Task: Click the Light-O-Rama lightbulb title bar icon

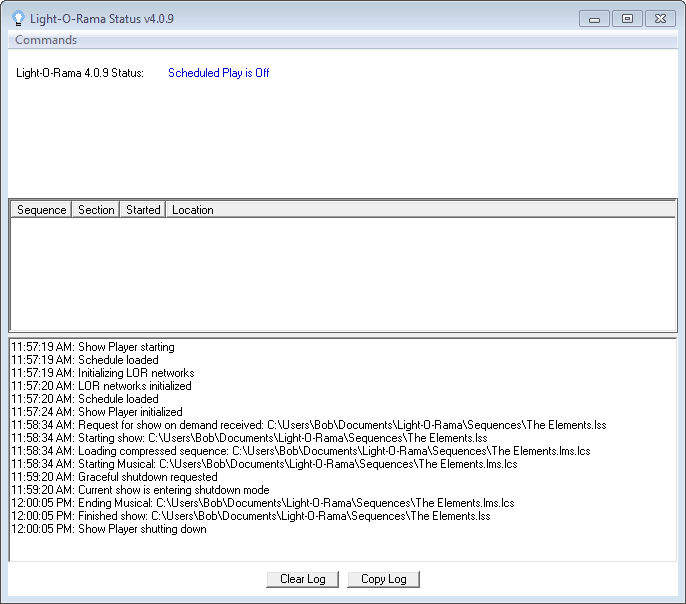Action: coord(18,19)
